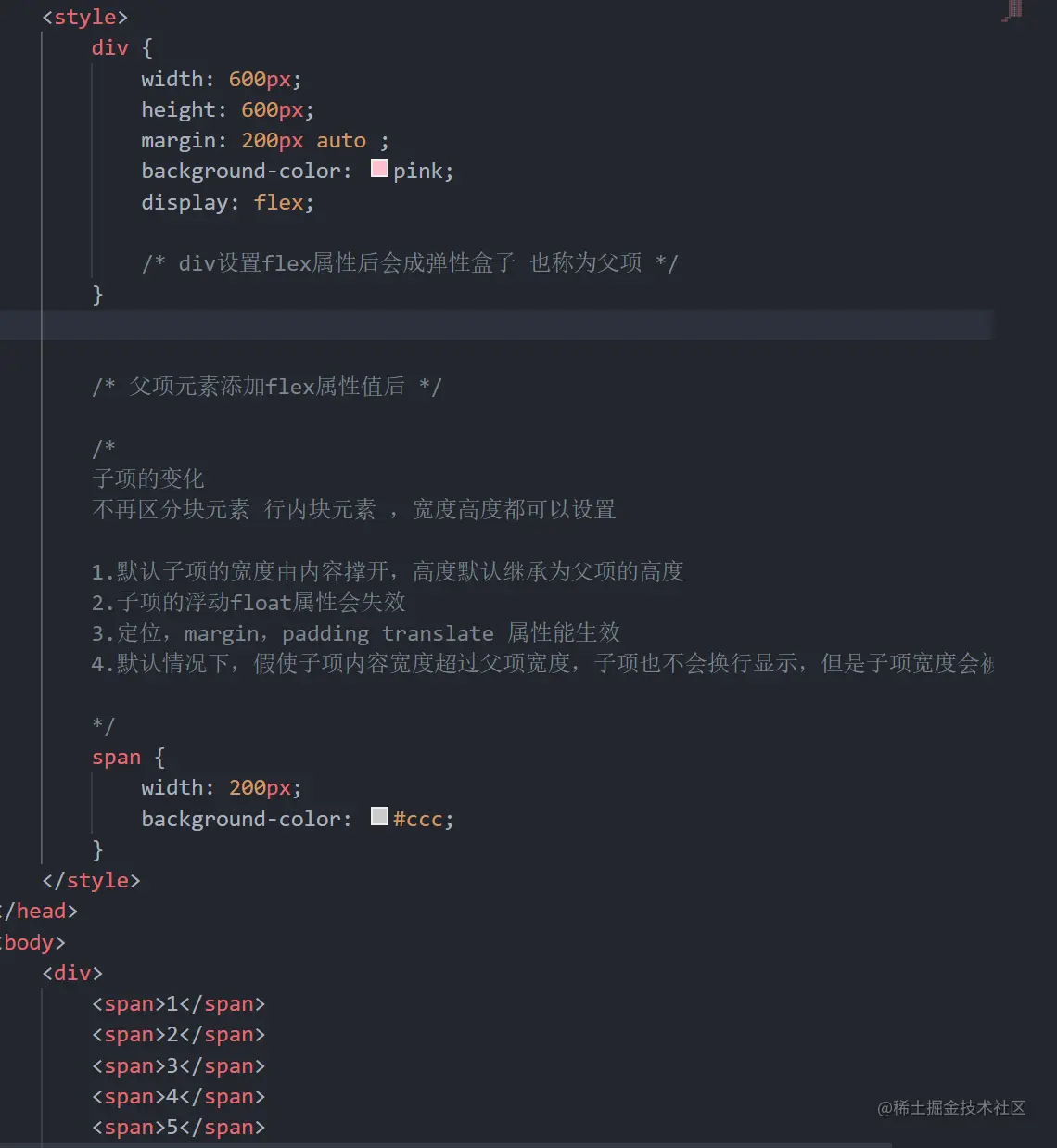Click the comment mentioning float属性会失效
Viewport: 1057px width, 1148px height.
pyautogui.click(x=248, y=603)
